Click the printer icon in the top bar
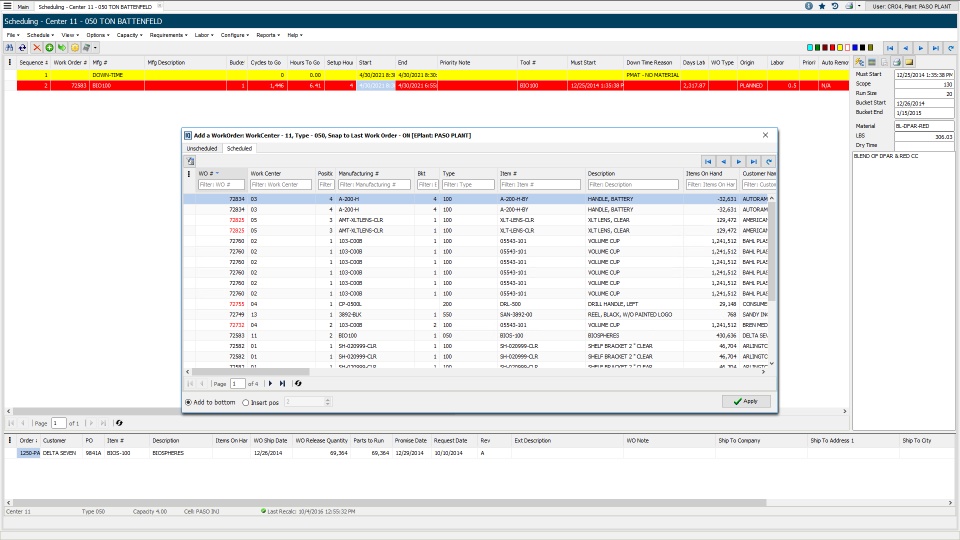The width and height of the screenshot is (960, 540). point(849,6)
